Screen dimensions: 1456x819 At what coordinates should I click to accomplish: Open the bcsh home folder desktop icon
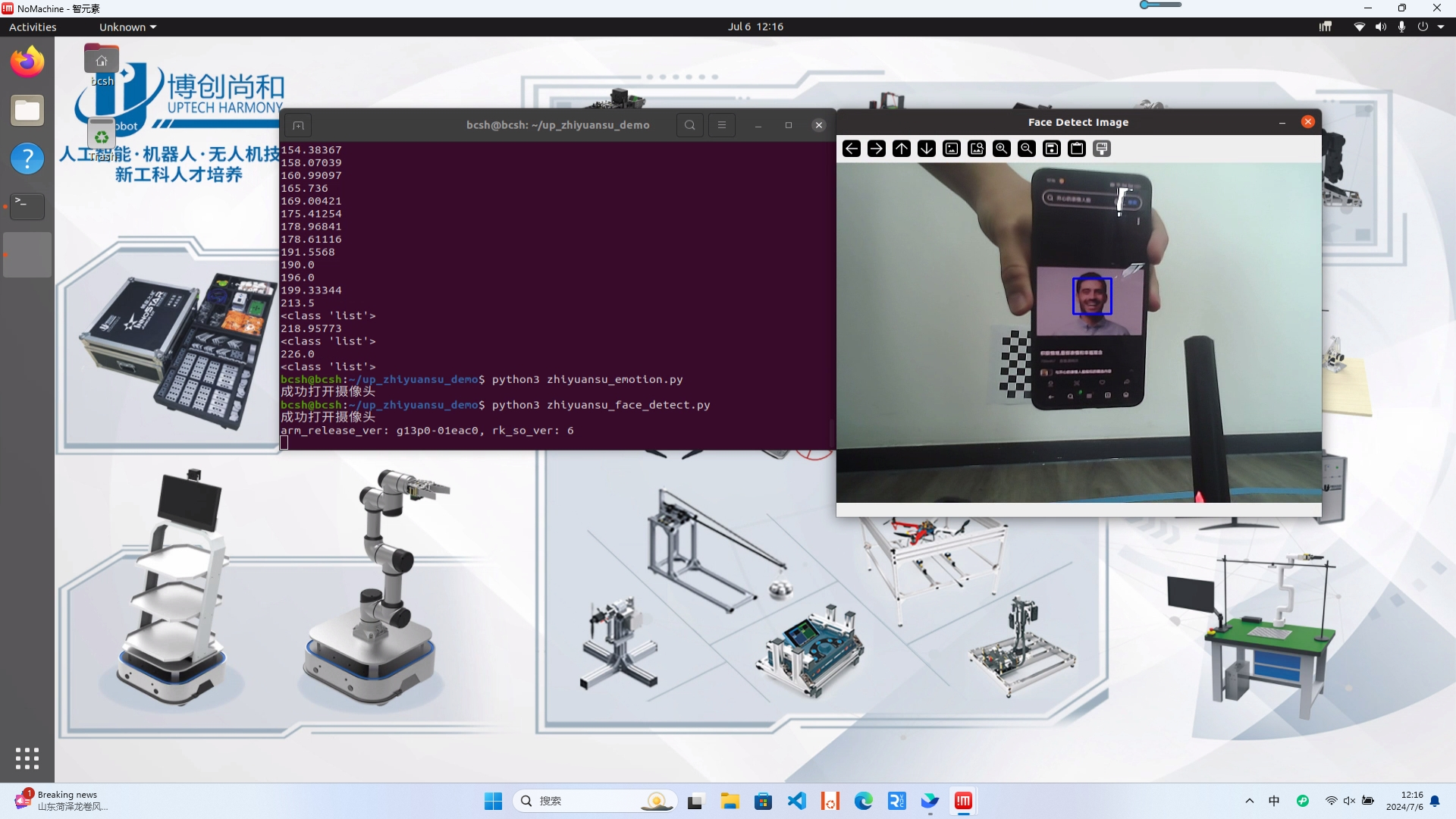click(x=102, y=65)
